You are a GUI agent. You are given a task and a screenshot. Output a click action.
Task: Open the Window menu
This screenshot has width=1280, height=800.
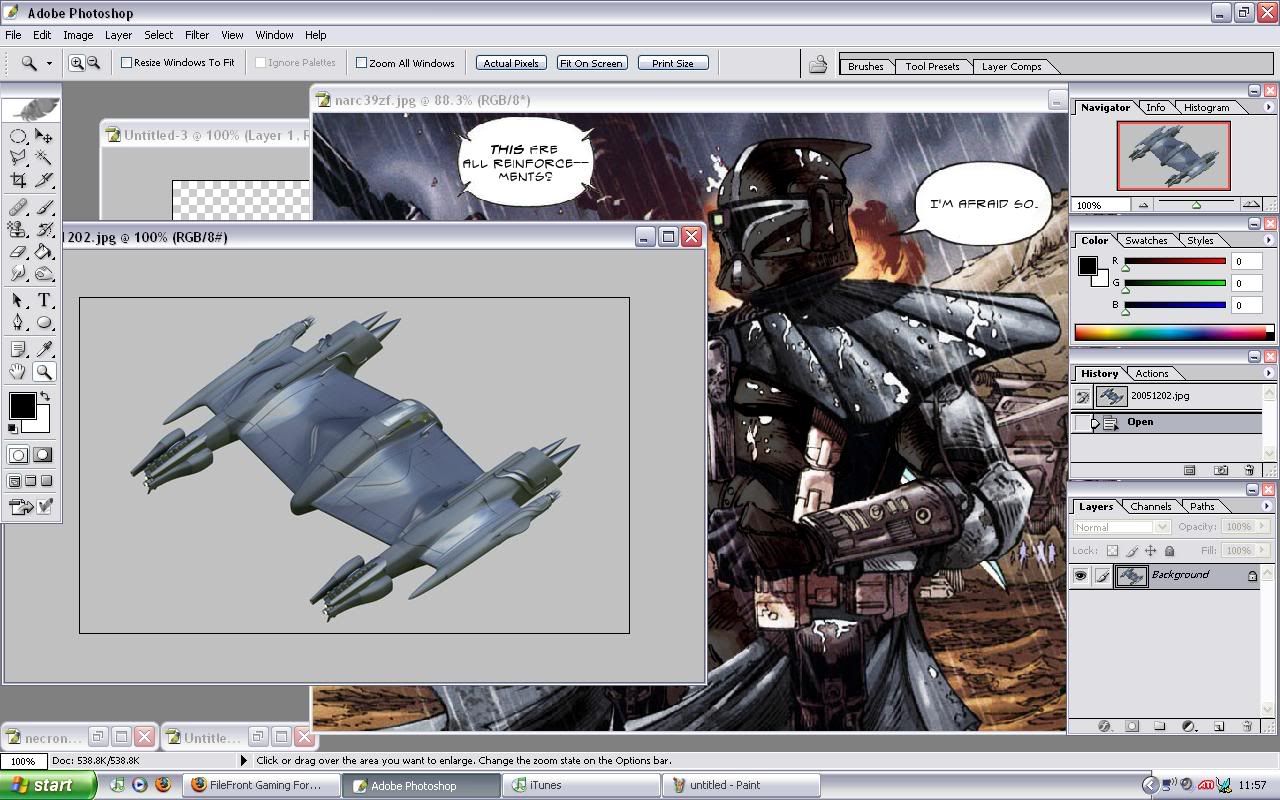pos(274,35)
